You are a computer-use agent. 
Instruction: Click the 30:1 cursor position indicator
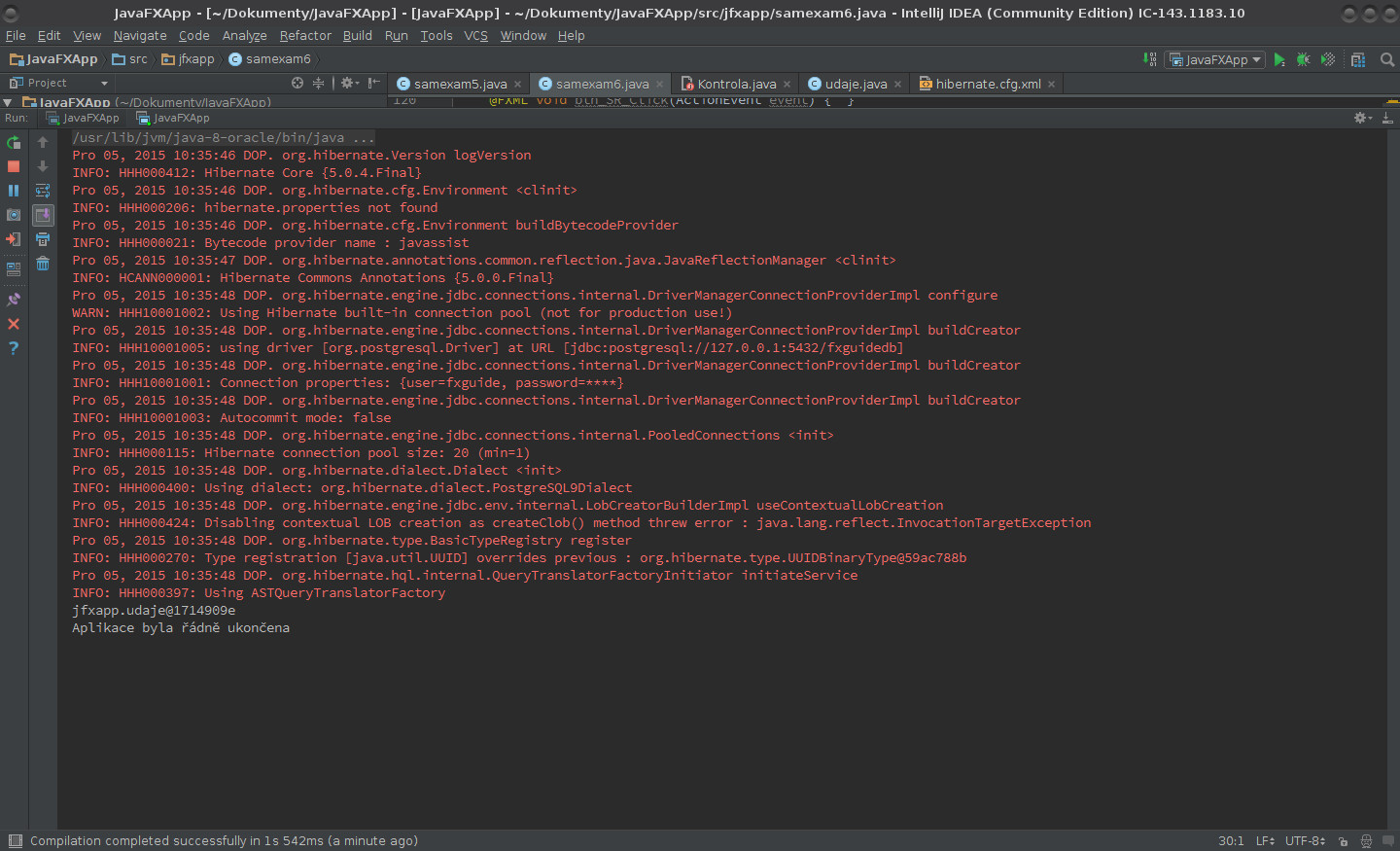tap(1231, 841)
